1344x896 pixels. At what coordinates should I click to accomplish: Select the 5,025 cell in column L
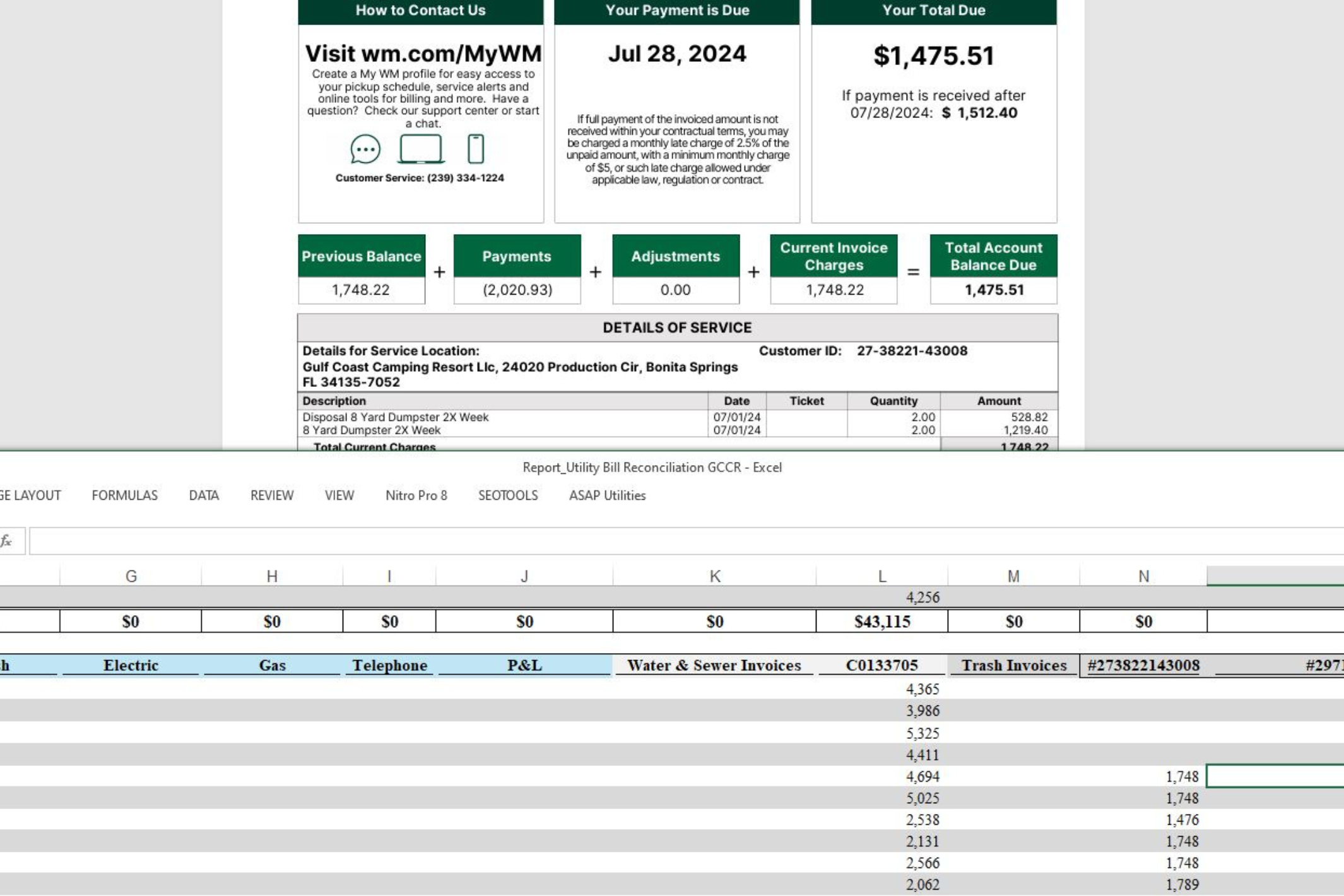coord(882,798)
